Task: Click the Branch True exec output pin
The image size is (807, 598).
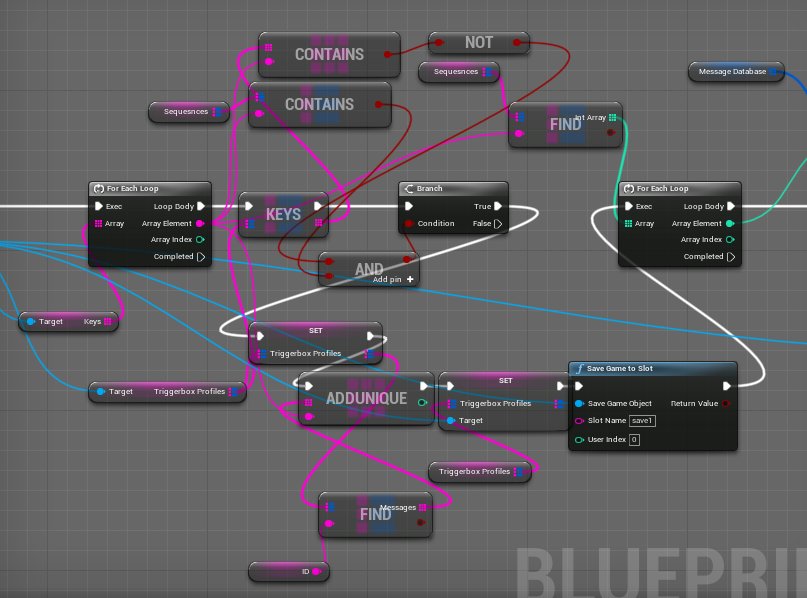Action: (498, 206)
